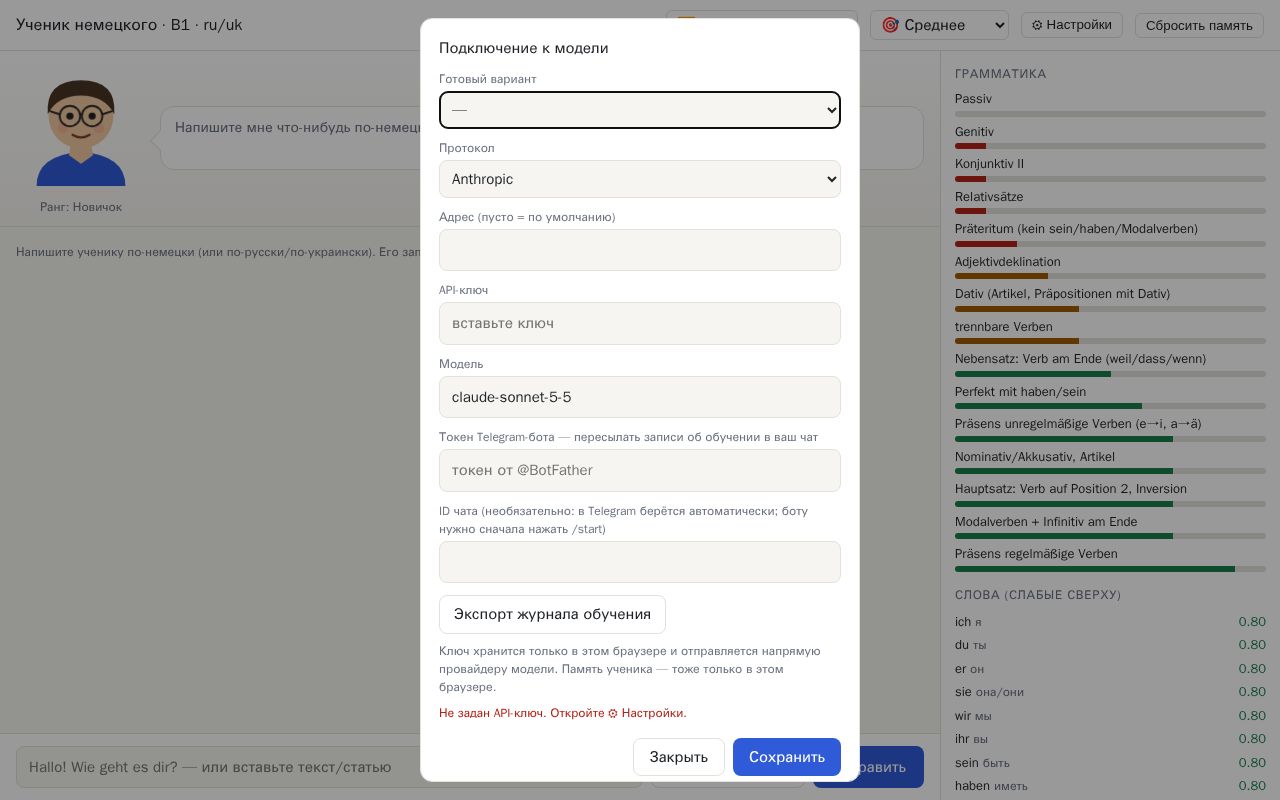Click the Telegram bot token field

click(x=640, y=470)
